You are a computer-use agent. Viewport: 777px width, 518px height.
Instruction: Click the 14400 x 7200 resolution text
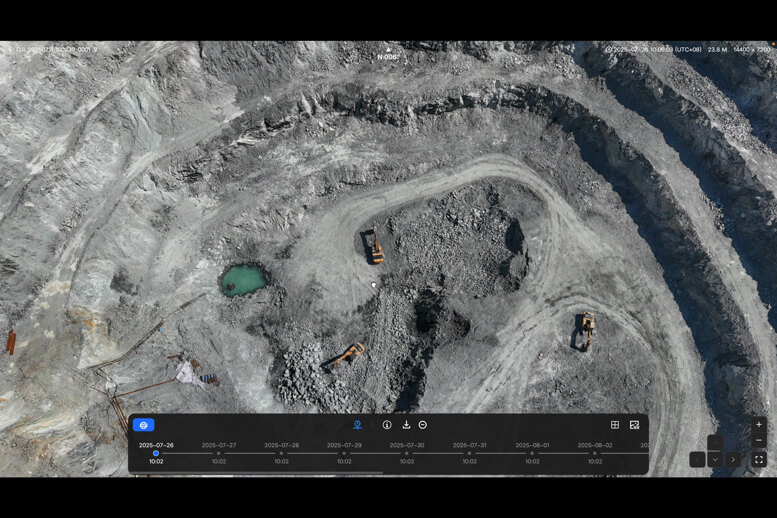click(x=752, y=50)
